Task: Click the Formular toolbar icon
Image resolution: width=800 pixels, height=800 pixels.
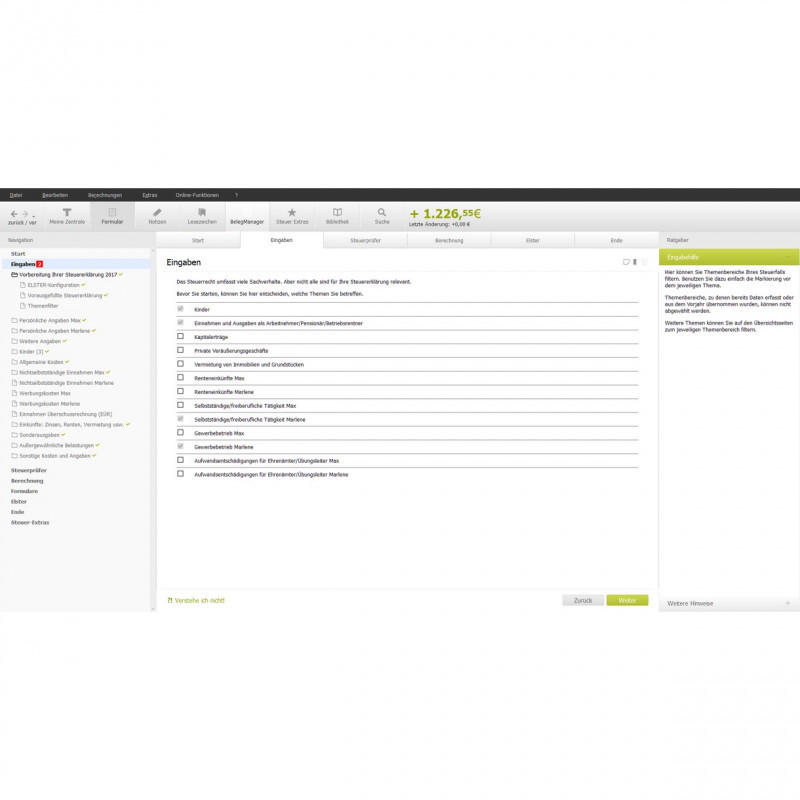Action: (112, 216)
